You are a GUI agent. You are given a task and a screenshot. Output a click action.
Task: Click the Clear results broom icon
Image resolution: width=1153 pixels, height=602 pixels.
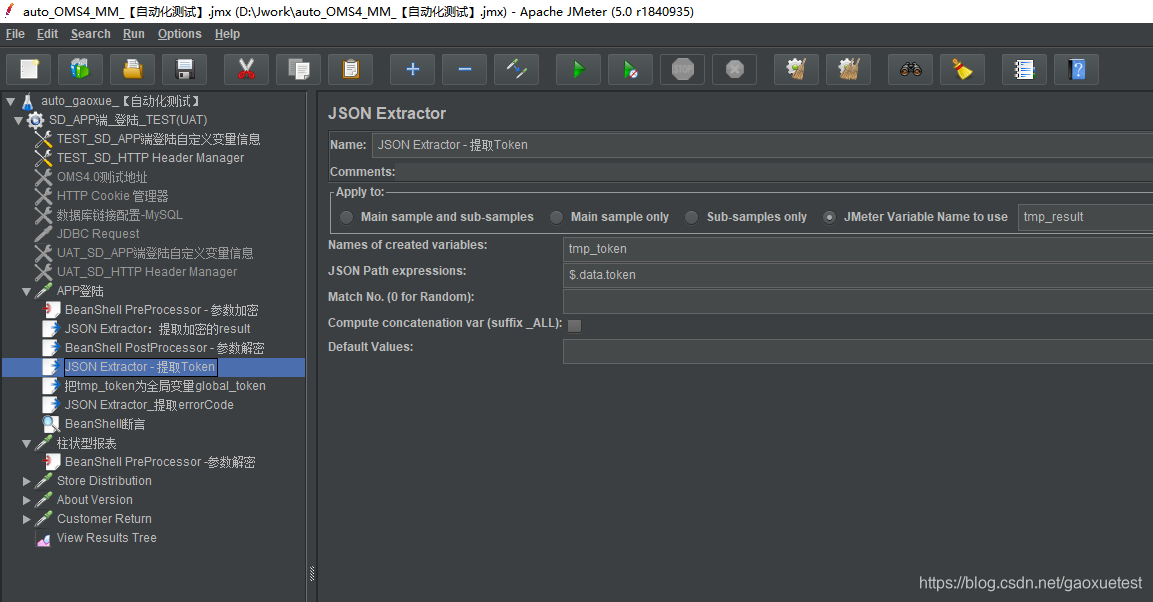pos(796,70)
